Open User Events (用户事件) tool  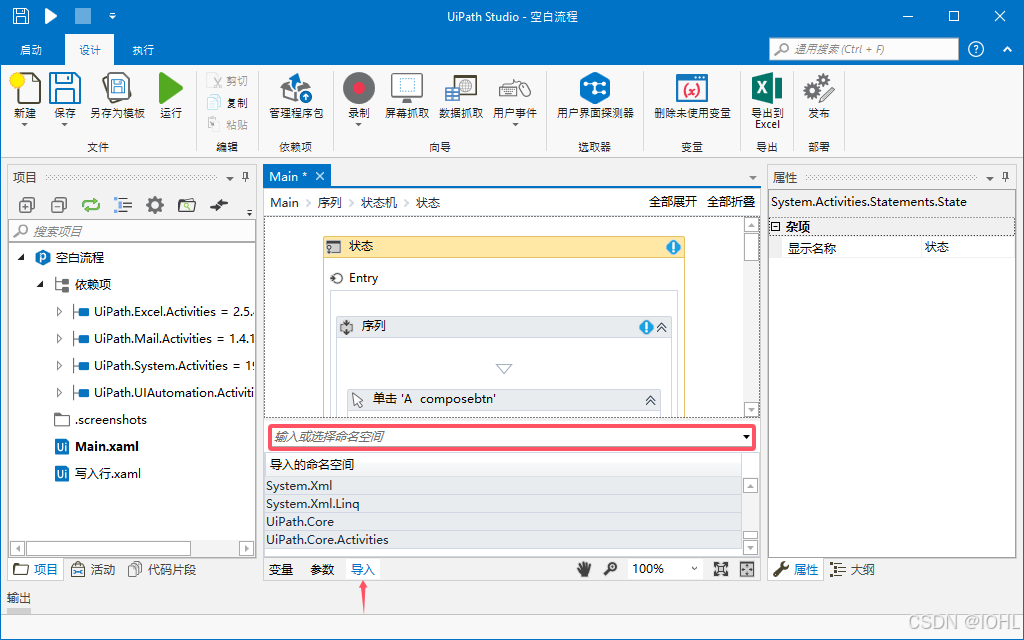click(515, 89)
